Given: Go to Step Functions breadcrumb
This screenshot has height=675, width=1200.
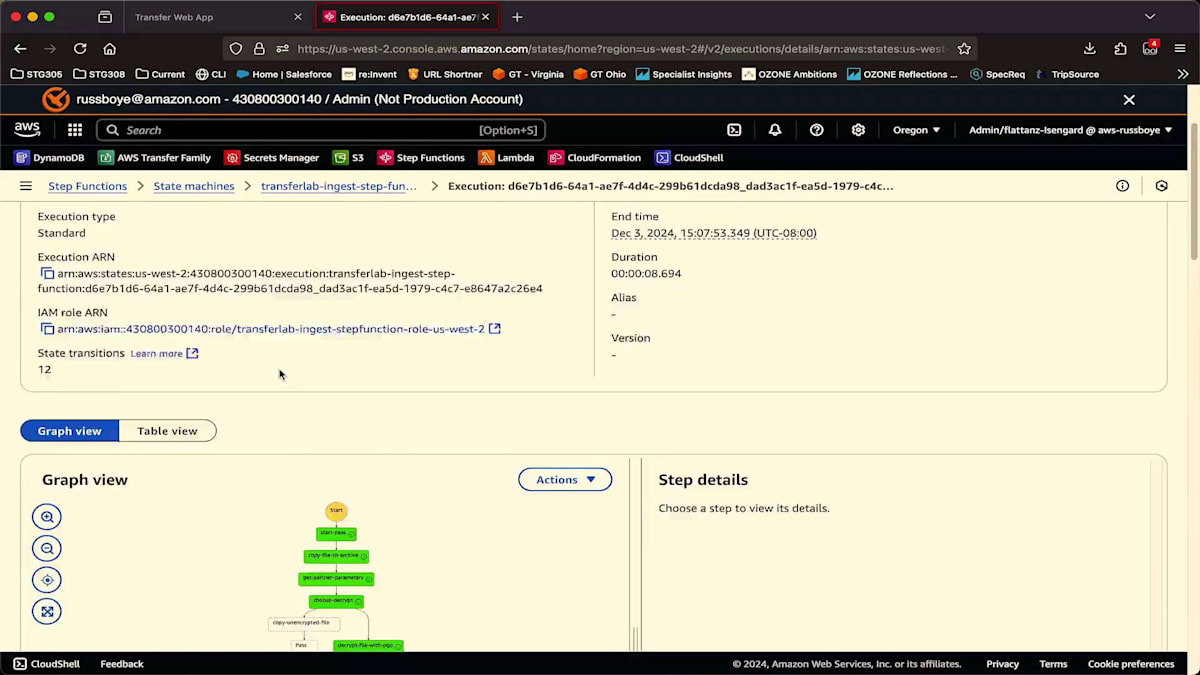Looking at the screenshot, I should pos(88,186).
